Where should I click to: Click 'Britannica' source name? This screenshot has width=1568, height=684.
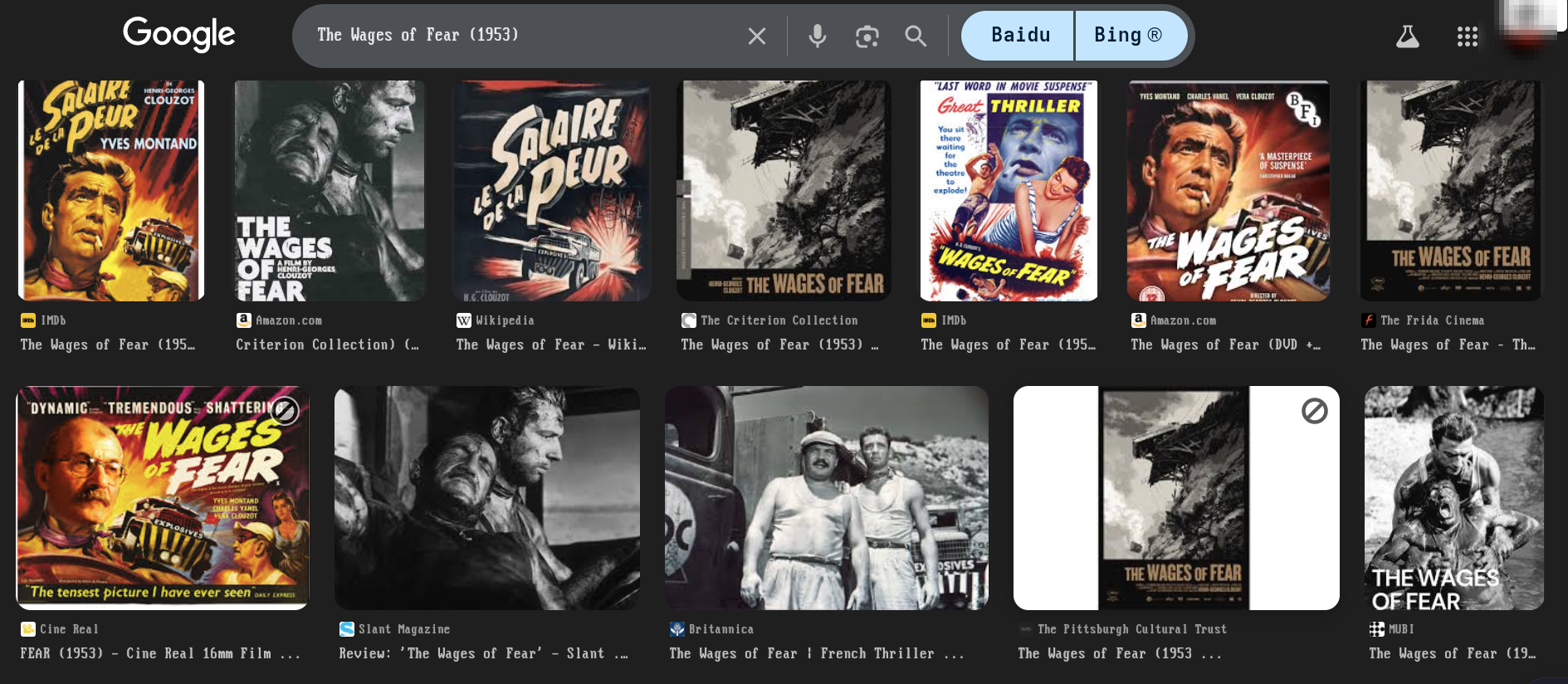coord(721,629)
